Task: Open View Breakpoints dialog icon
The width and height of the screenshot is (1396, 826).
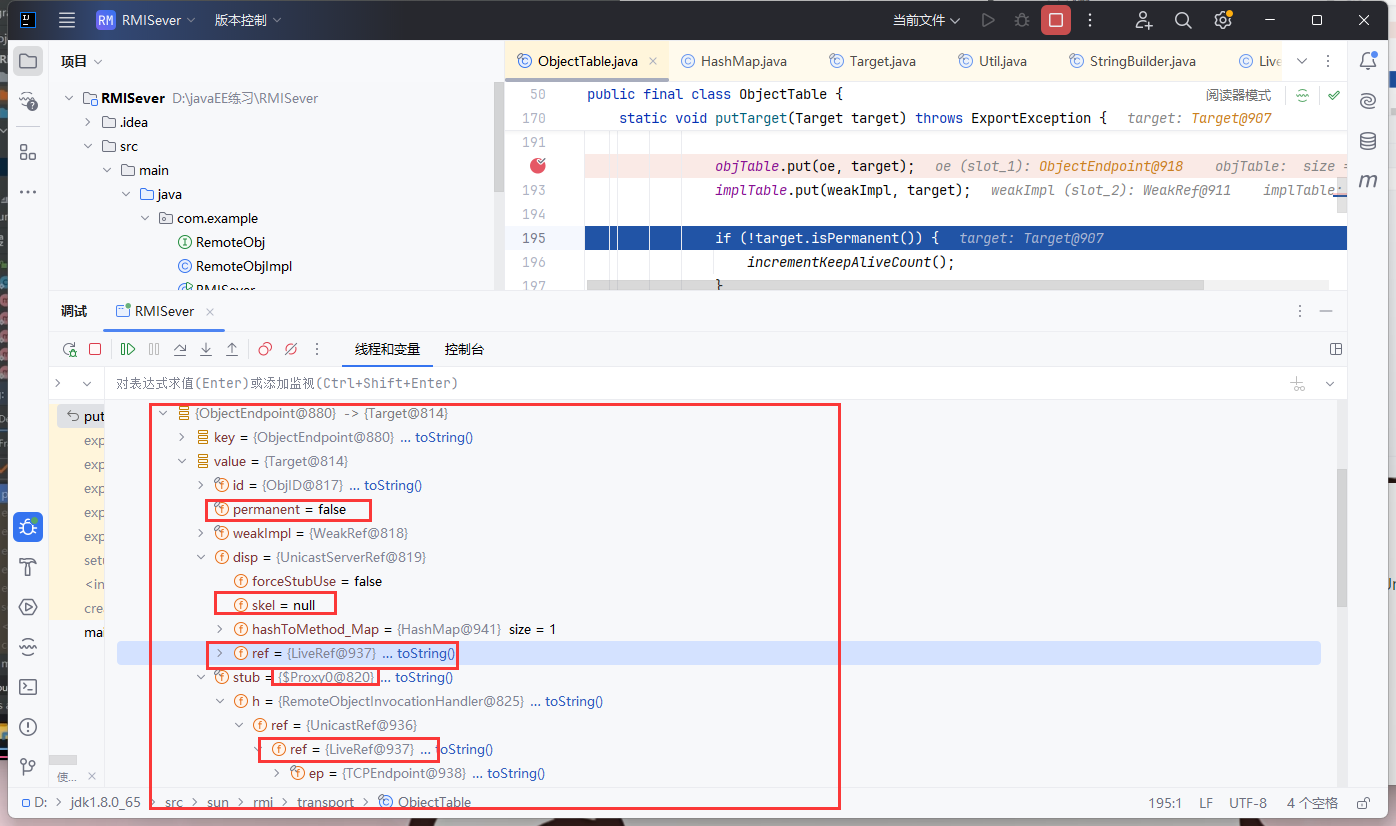Action: [265, 349]
